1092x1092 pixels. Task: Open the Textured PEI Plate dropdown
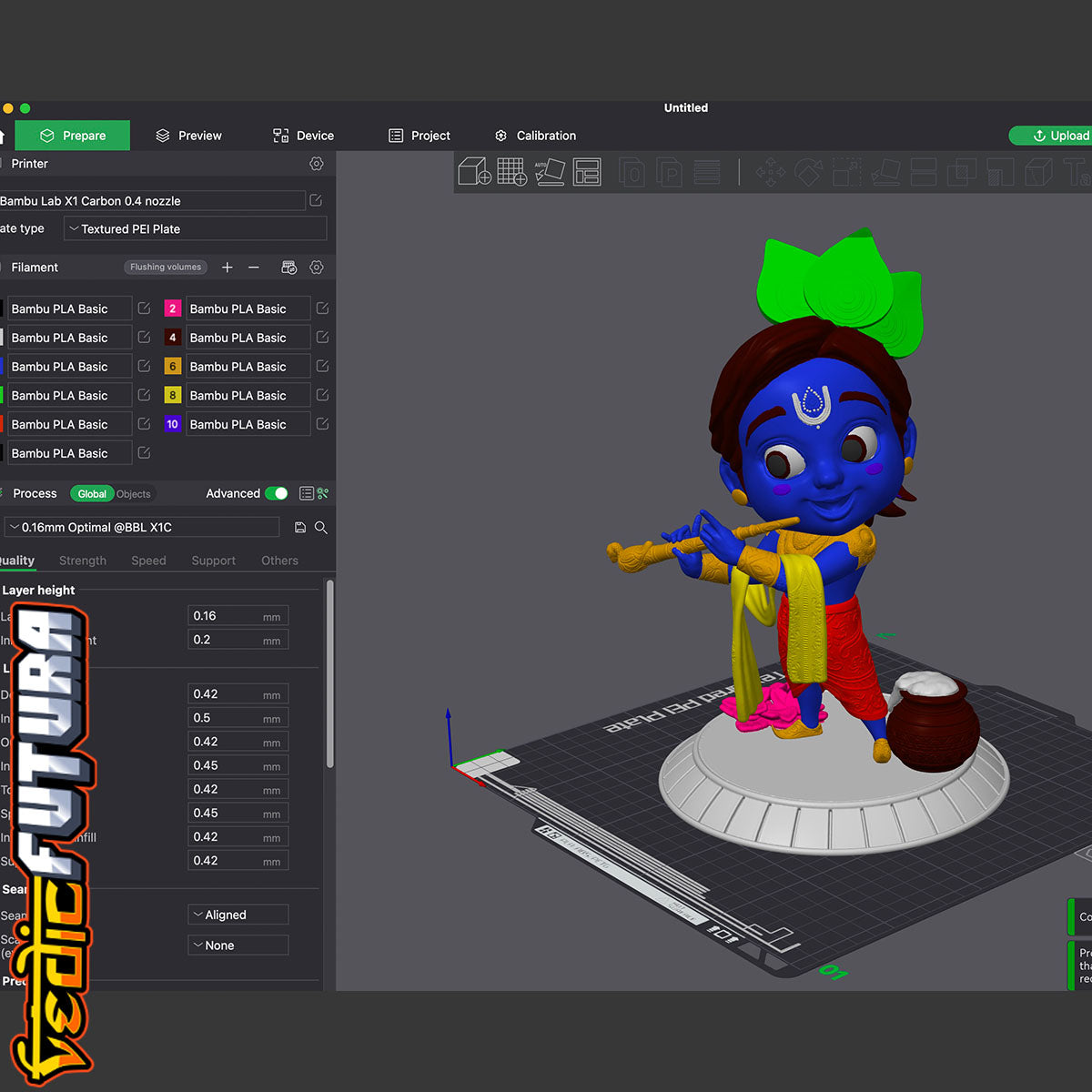pos(195,229)
